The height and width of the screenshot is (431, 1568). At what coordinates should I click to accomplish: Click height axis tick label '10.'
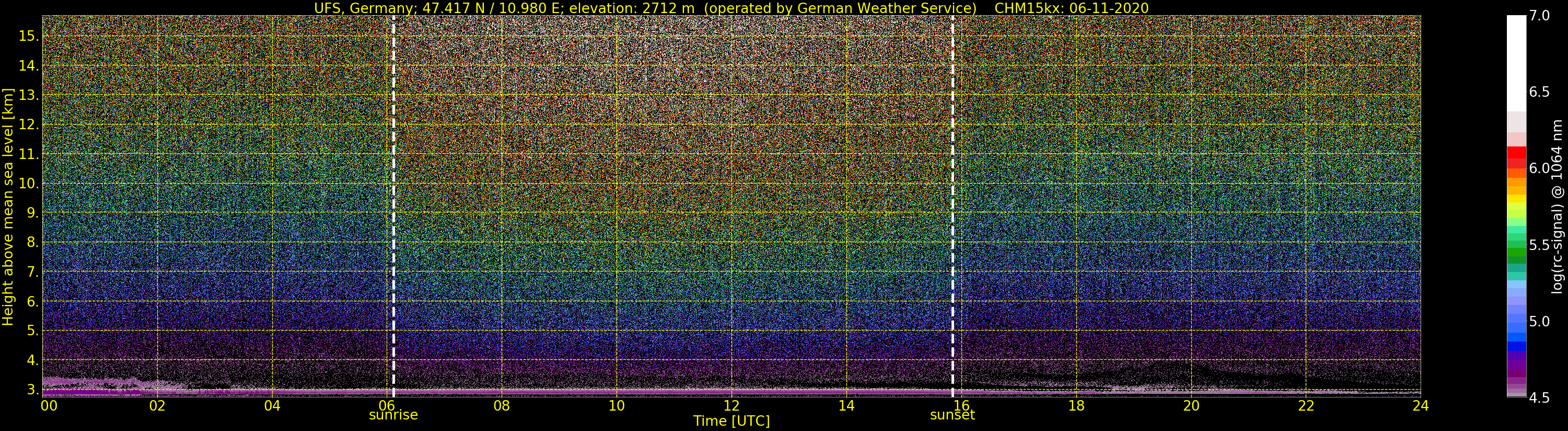(29, 184)
